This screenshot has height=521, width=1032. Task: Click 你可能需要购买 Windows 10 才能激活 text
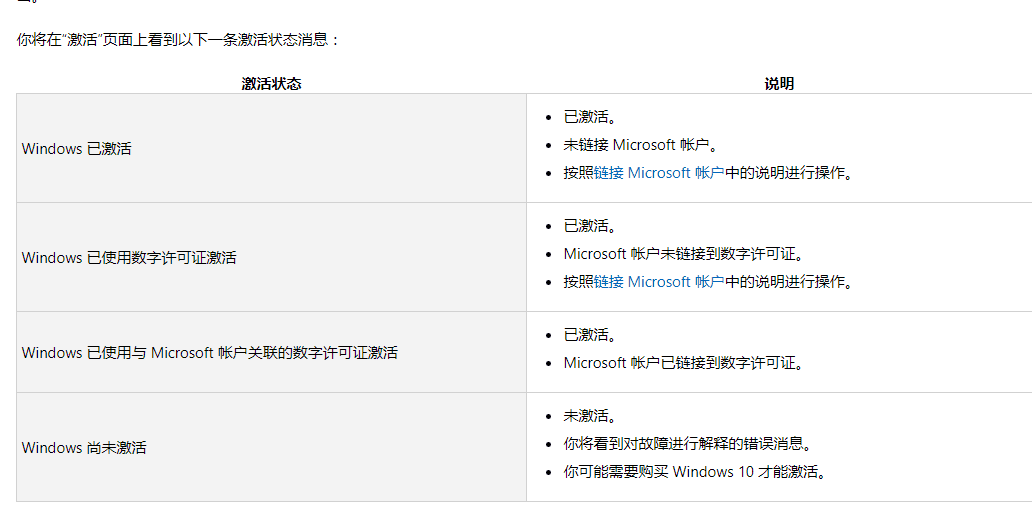[695, 472]
